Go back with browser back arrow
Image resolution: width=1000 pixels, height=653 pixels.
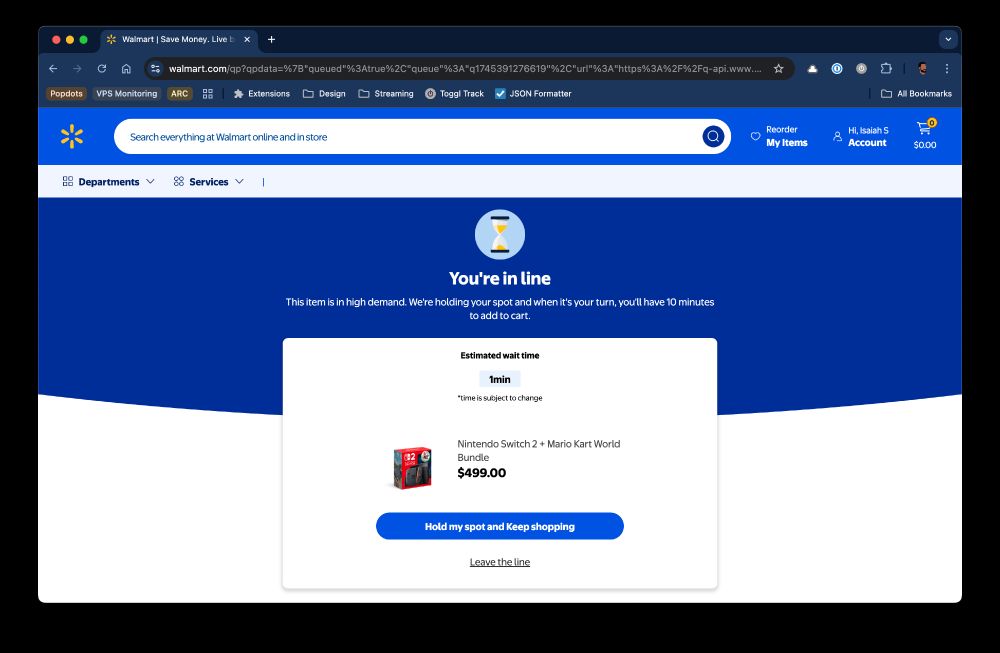54,68
